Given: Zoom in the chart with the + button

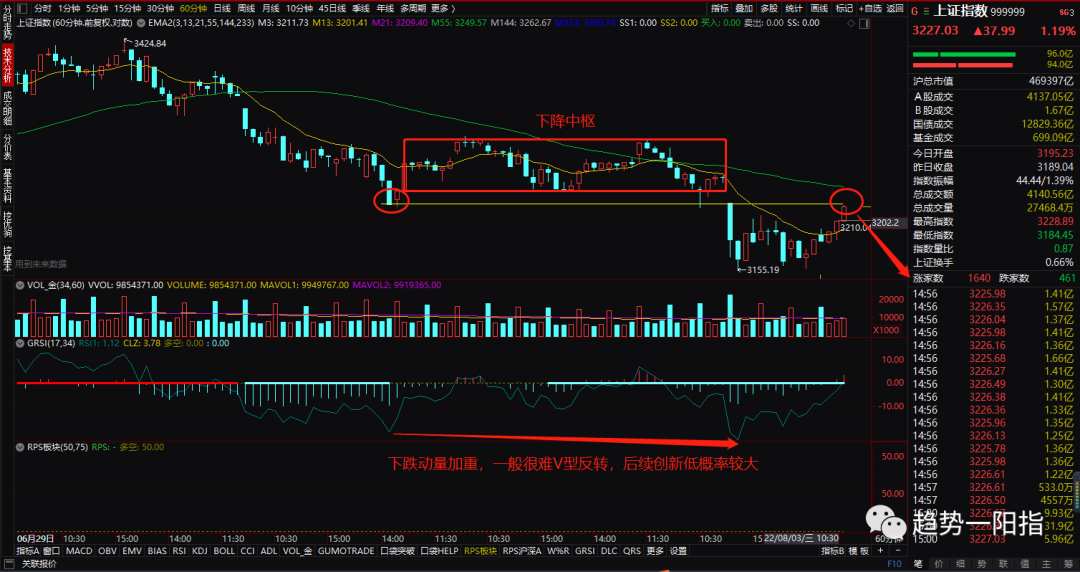Looking at the screenshot, I should 880,551.
